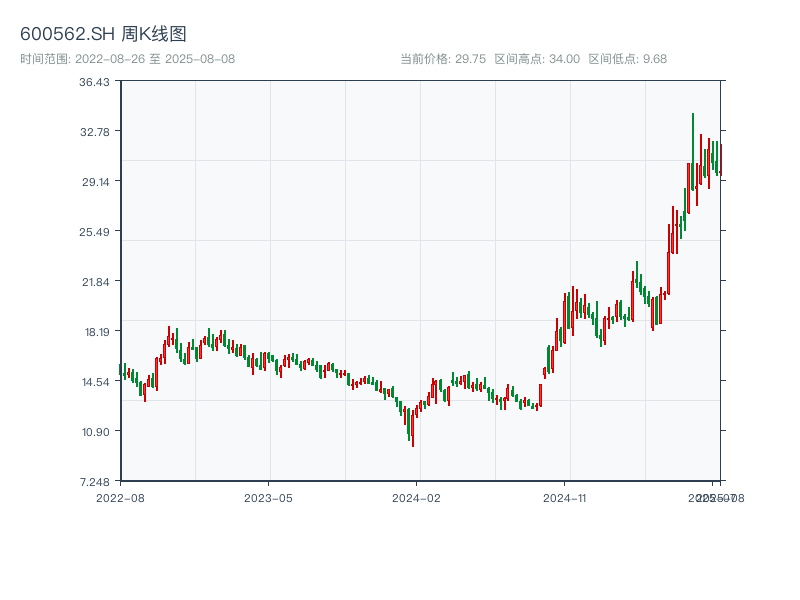This screenshot has width=800, height=600.
Task: Click the 2024-02 x-axis date label
Action: coord(417,497)
